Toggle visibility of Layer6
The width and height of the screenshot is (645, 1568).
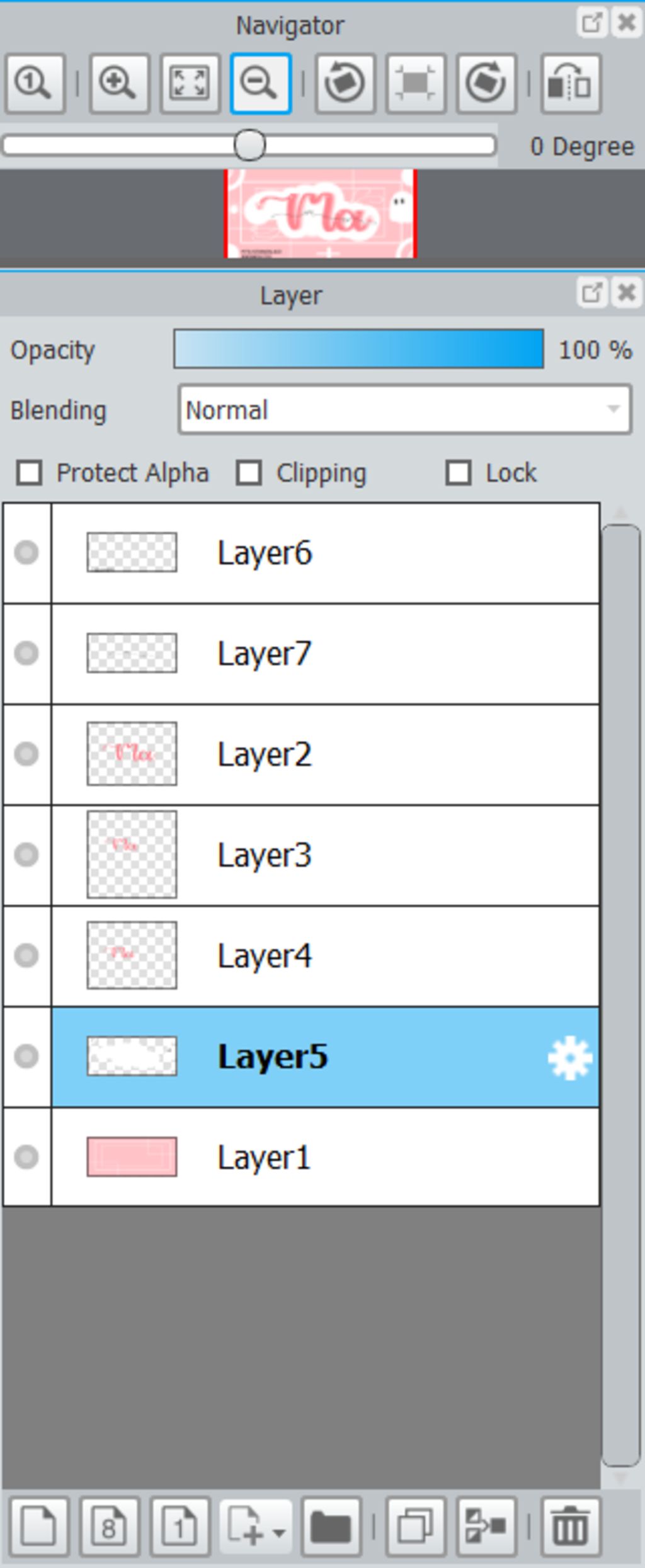[26, 552]
